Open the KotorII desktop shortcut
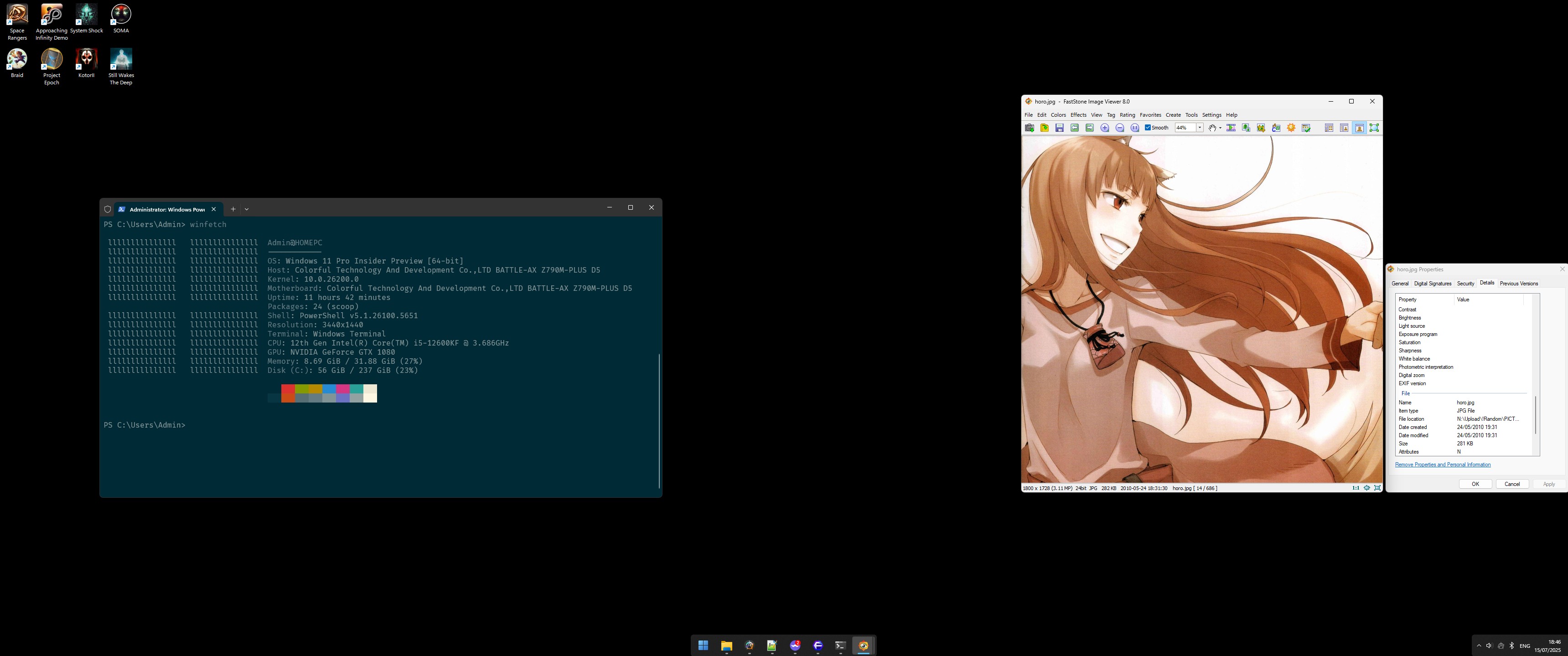 [87, 63]
